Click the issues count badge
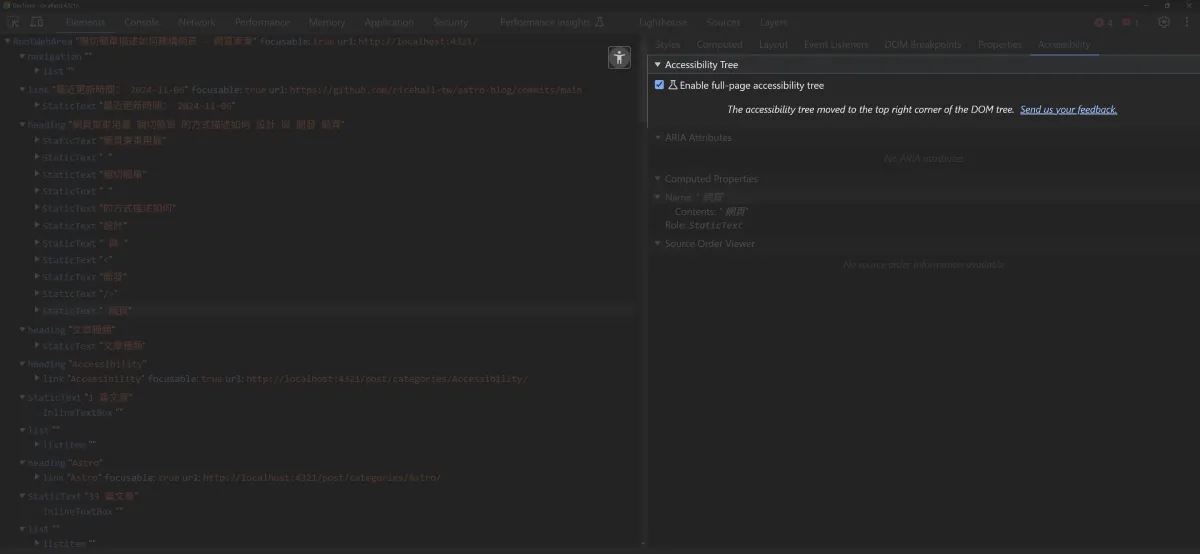 coord(1130,22)
